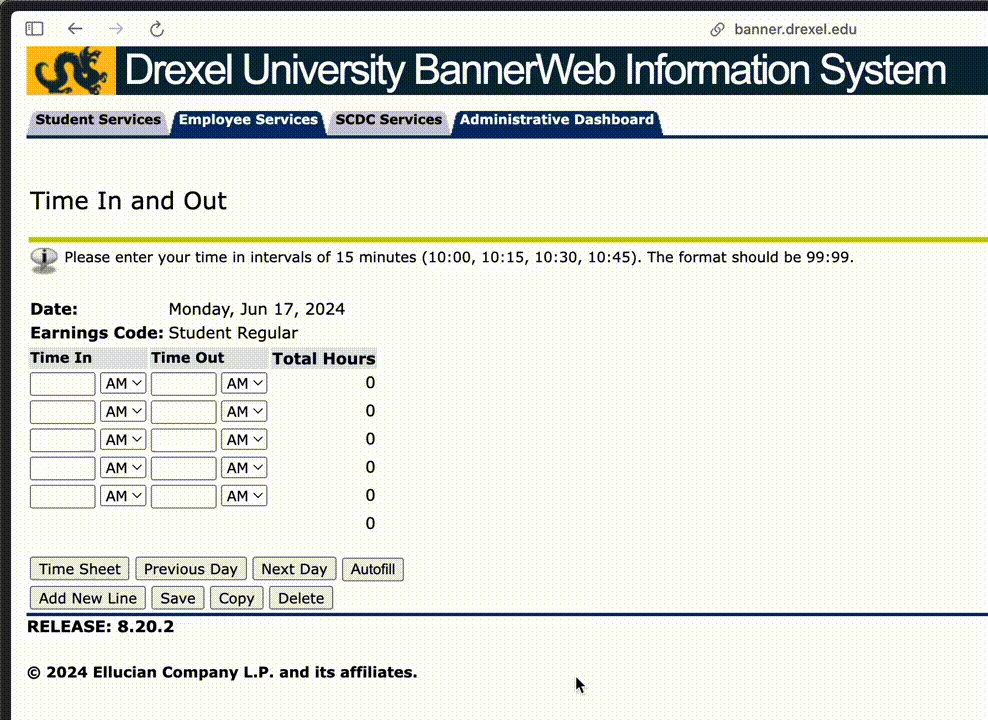Click the 15-minute interval instruction text
988x720 pixels.
pyautogui.click(x=459, y=257)
